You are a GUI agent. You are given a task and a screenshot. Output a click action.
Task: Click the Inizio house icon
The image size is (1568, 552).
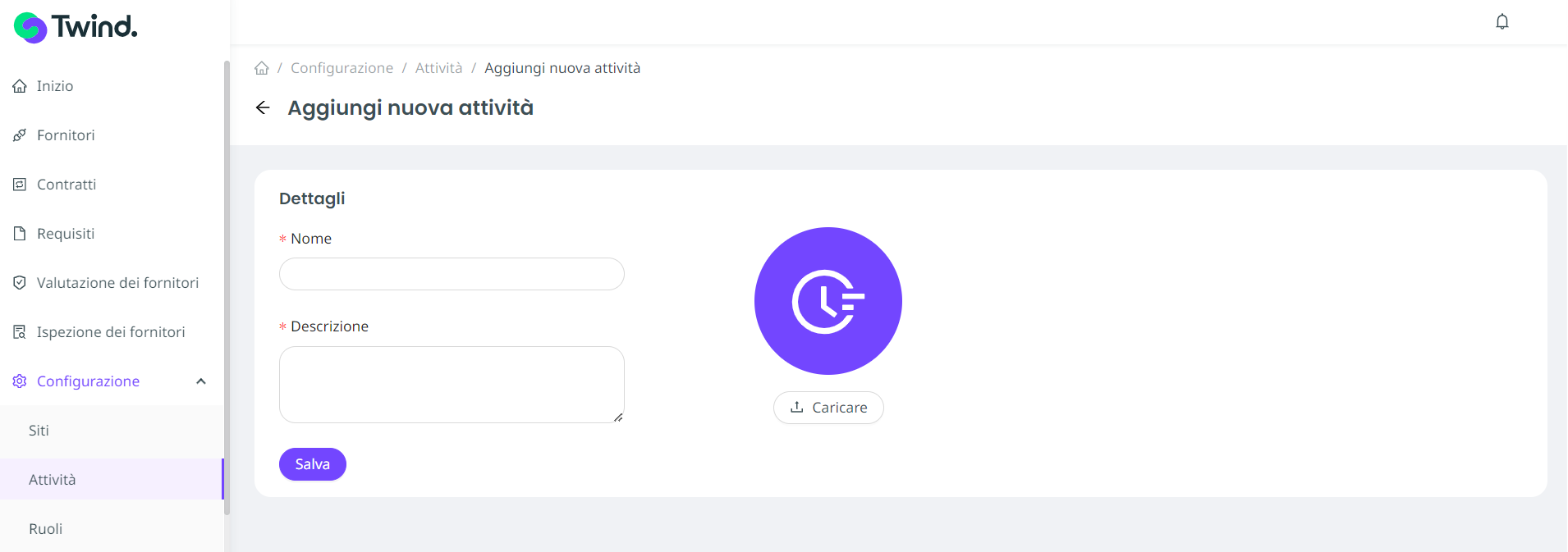coord(20,86)
